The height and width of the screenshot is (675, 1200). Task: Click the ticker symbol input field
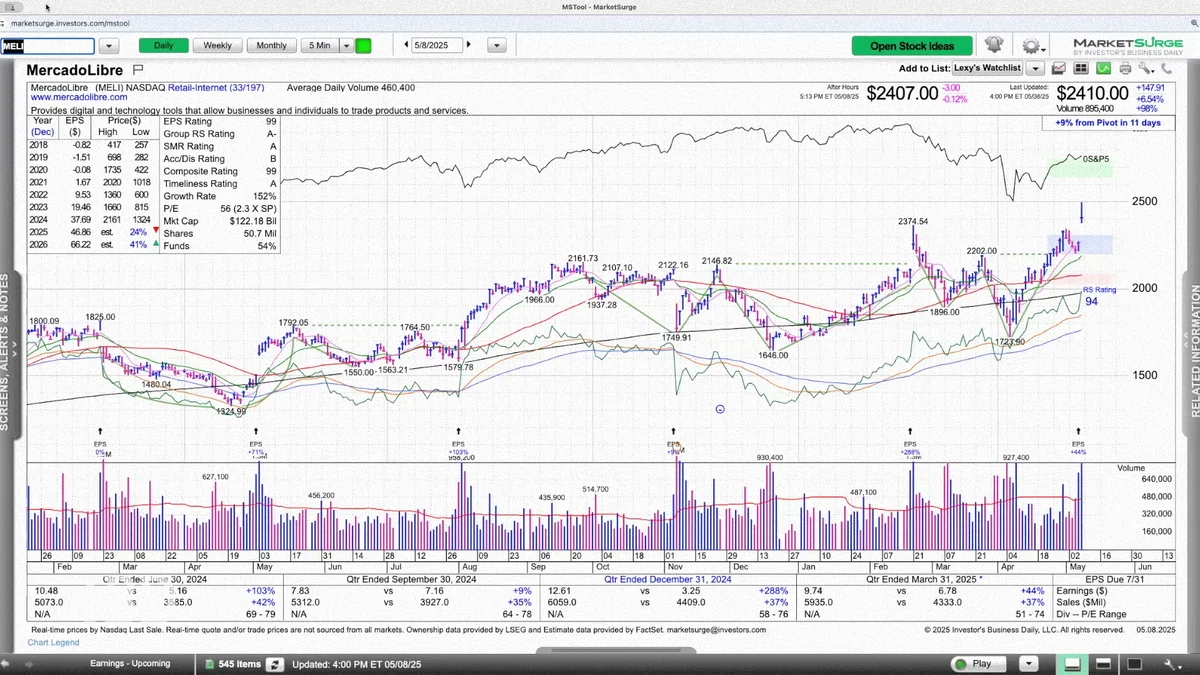(x=48, y=46)
